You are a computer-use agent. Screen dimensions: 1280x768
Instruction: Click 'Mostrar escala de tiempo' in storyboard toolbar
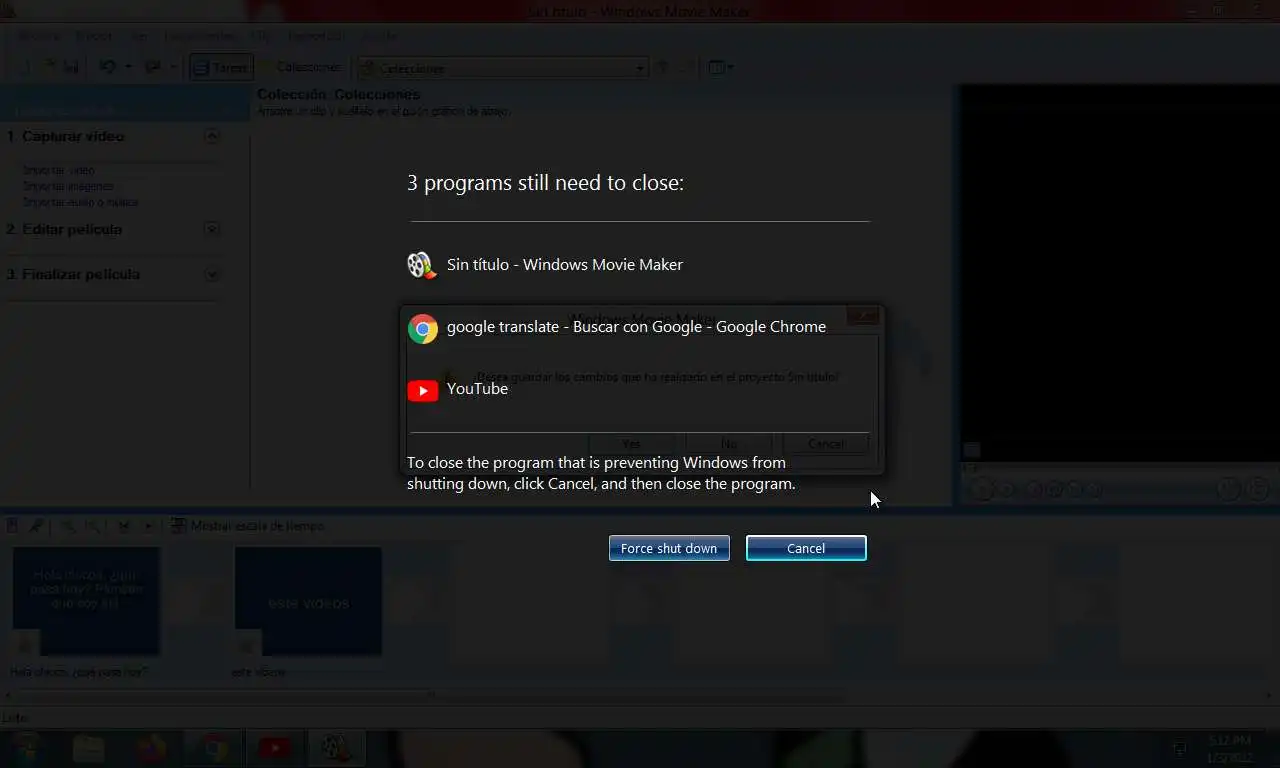247,526
